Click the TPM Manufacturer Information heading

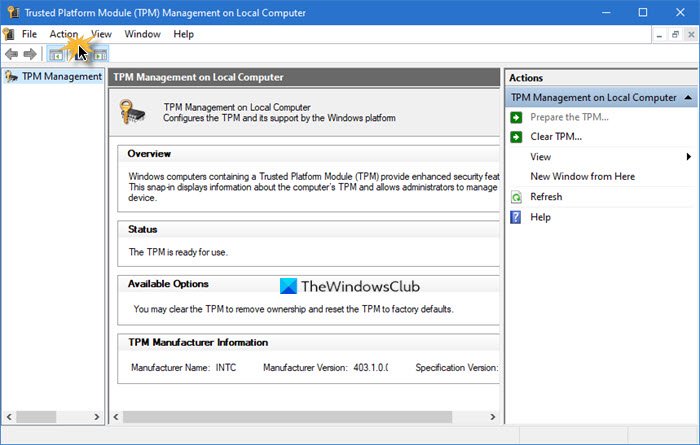[x=198, y=343]
